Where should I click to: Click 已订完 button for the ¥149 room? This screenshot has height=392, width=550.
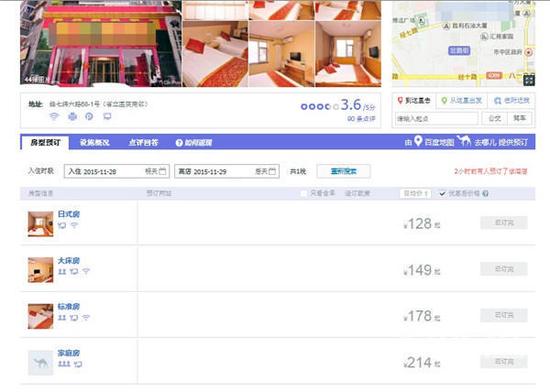(504, 269)
